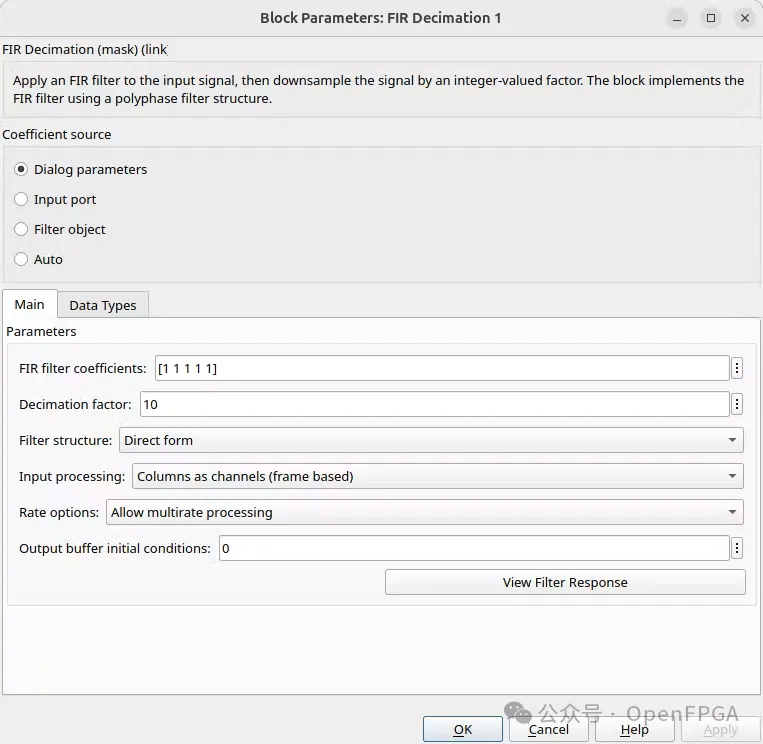The width and height of the screenshot is (763, 744).
Task: Choose Input port as coefficient source
Action: [21, 200]
